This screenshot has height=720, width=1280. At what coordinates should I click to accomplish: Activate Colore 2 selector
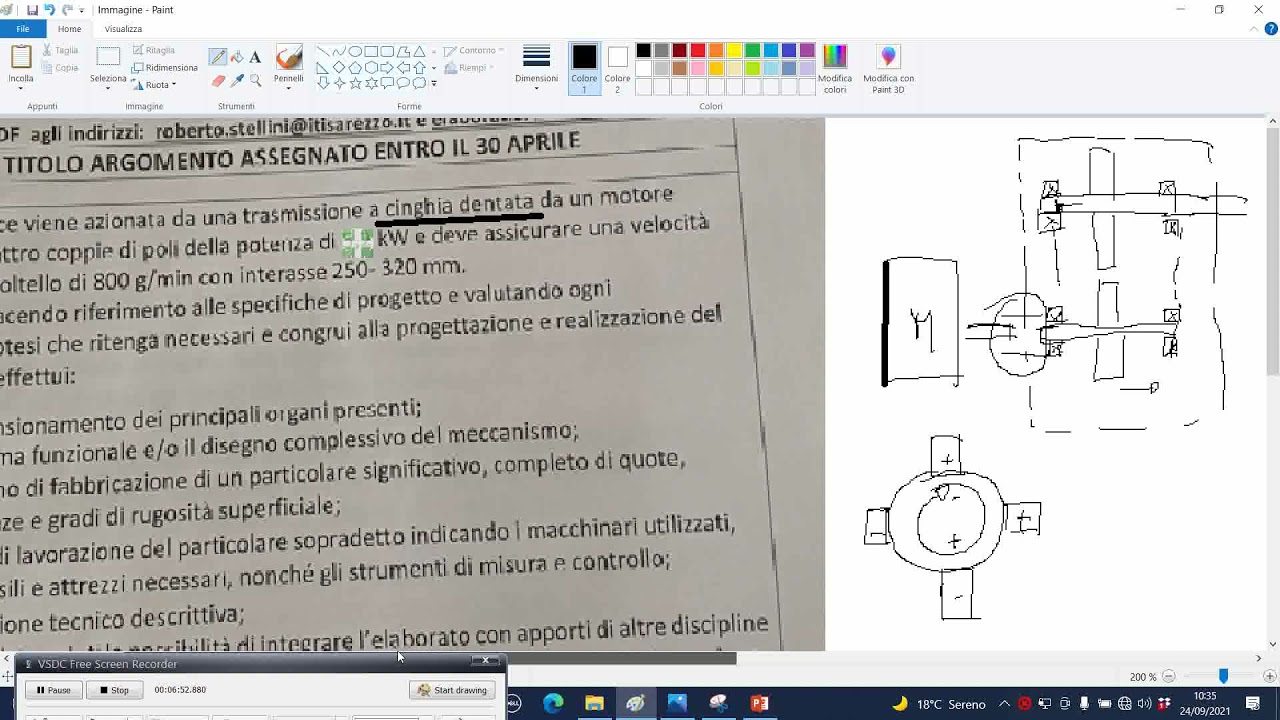617,69
